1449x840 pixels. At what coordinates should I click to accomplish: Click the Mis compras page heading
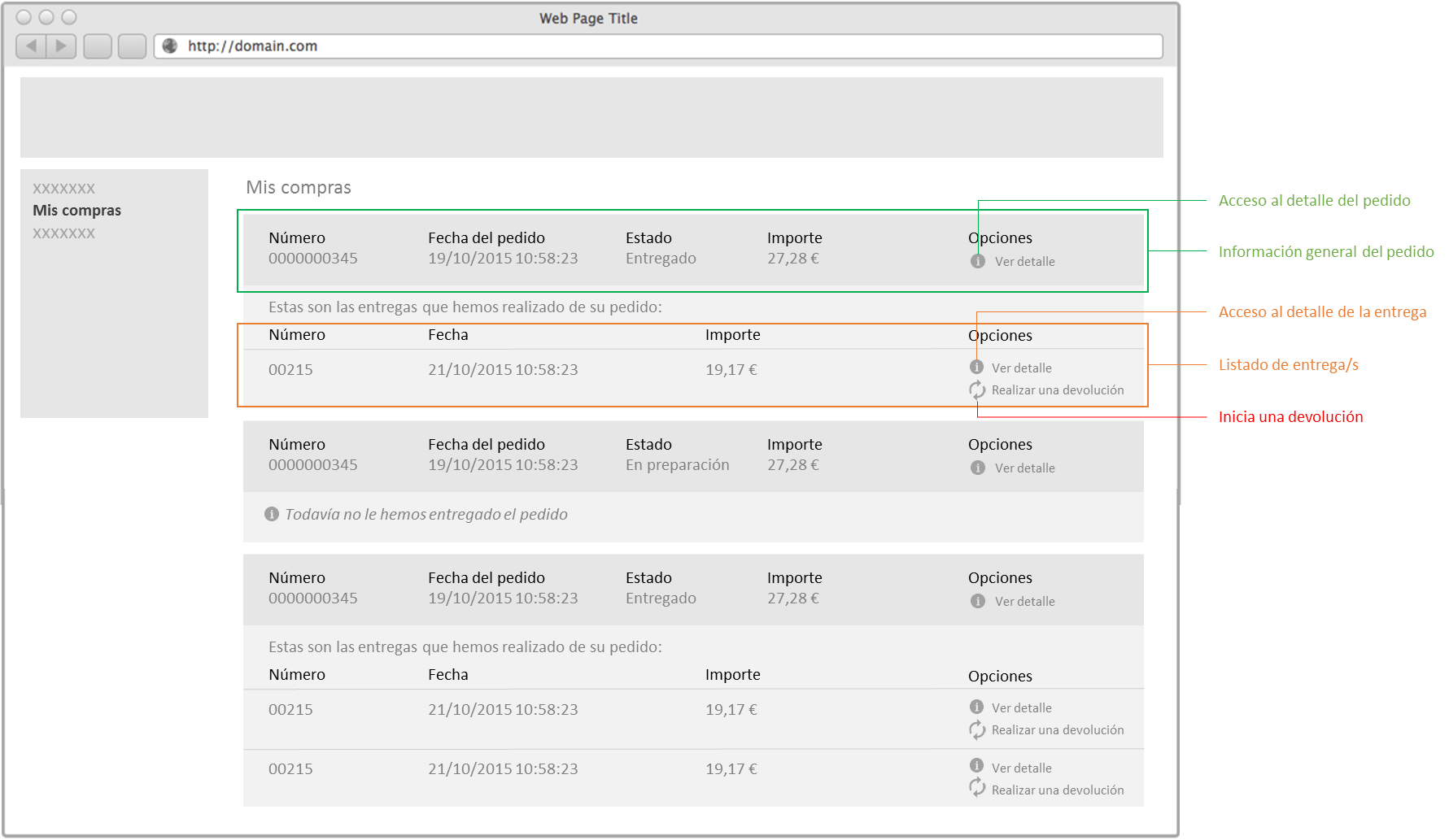tap(299, 188)
